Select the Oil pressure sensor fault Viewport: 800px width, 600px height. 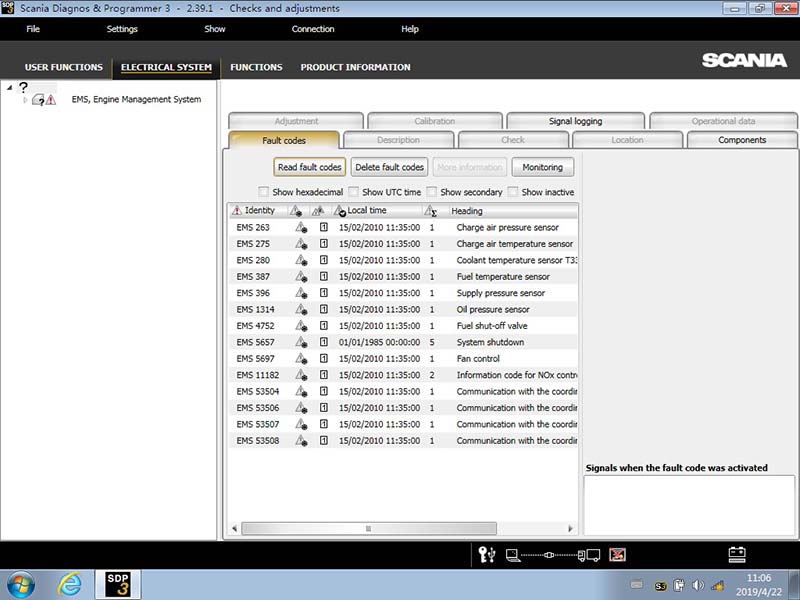pos(493,309)
